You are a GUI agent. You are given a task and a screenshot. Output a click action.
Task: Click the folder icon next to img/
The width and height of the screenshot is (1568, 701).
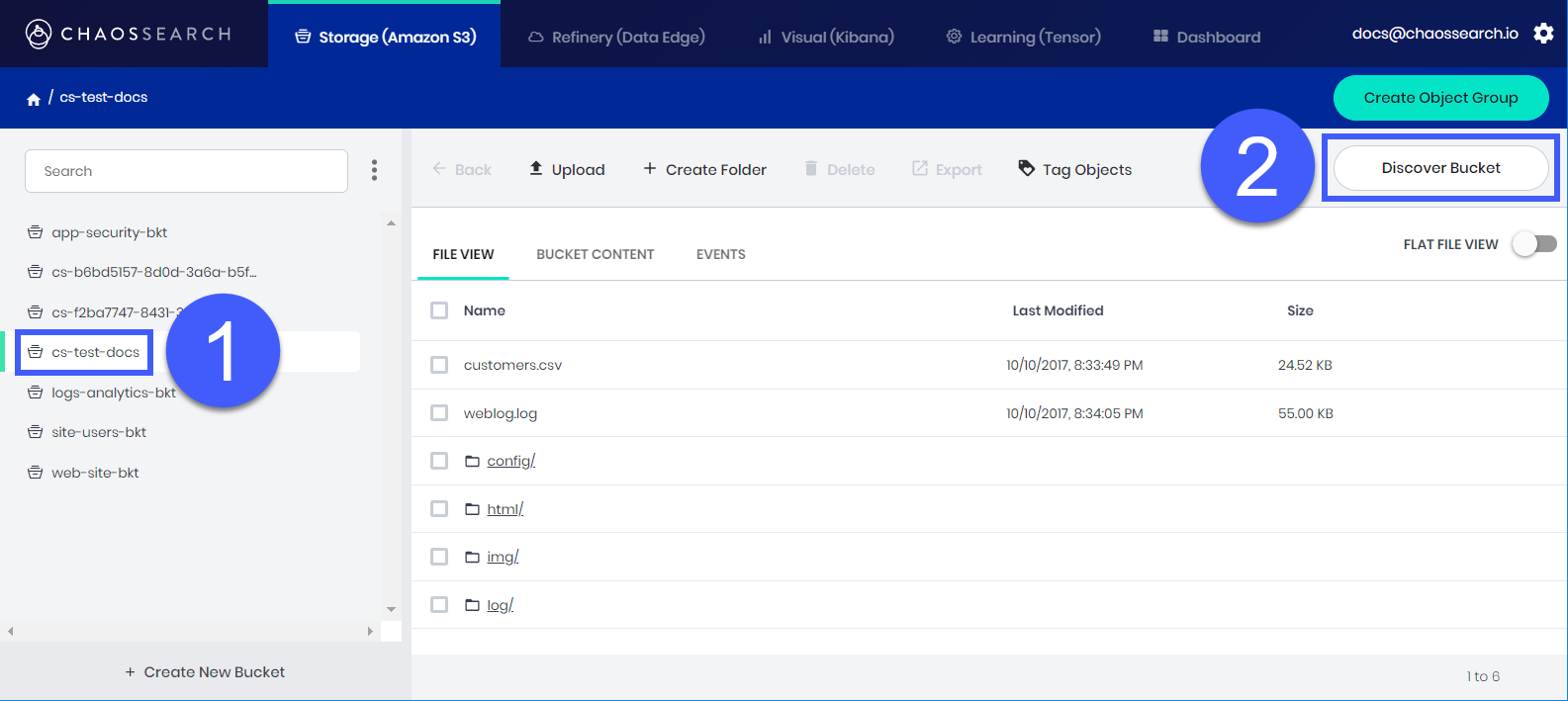pos(472,557)
